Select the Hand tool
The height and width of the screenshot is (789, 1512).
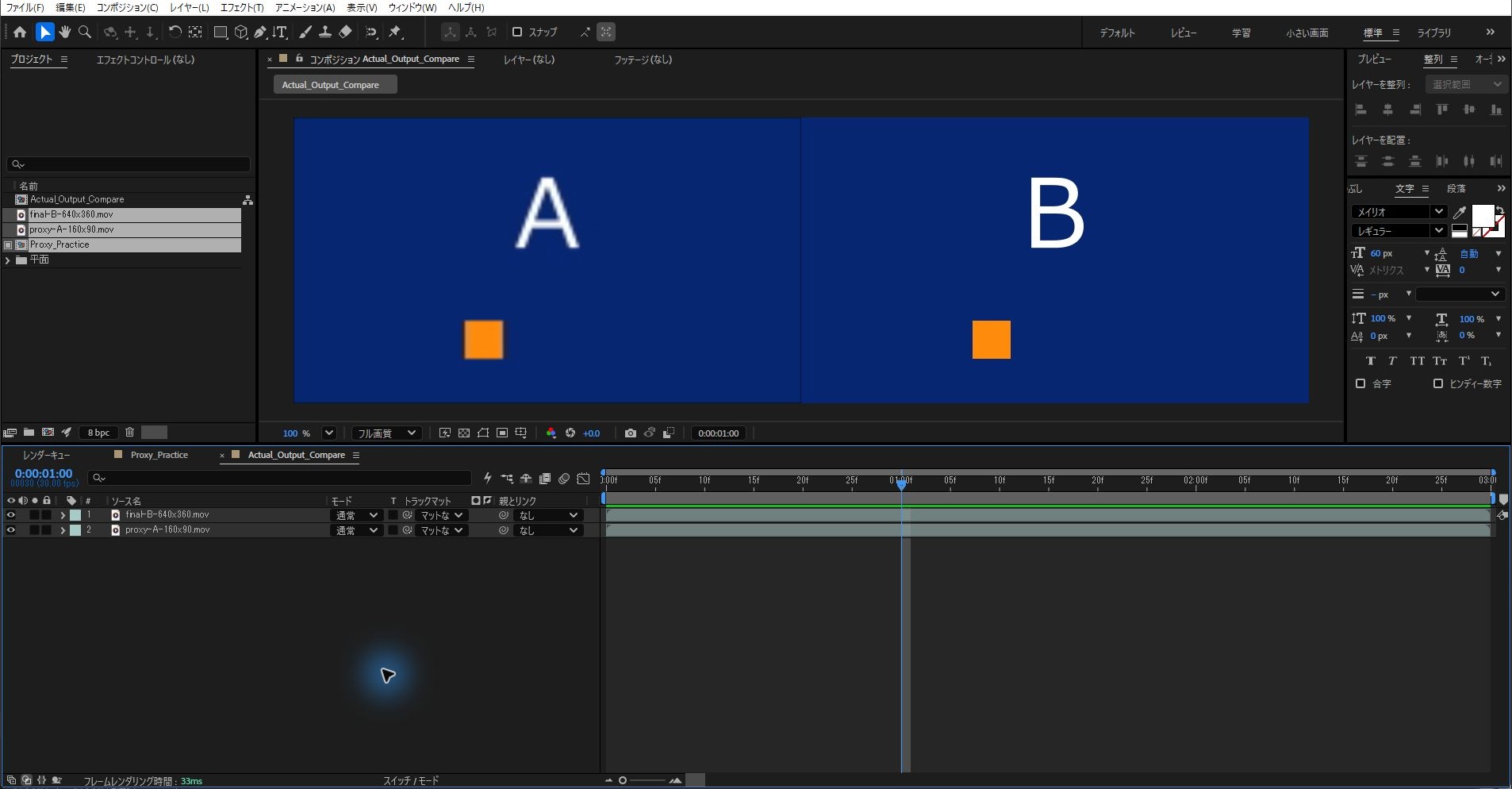point(64,32)
